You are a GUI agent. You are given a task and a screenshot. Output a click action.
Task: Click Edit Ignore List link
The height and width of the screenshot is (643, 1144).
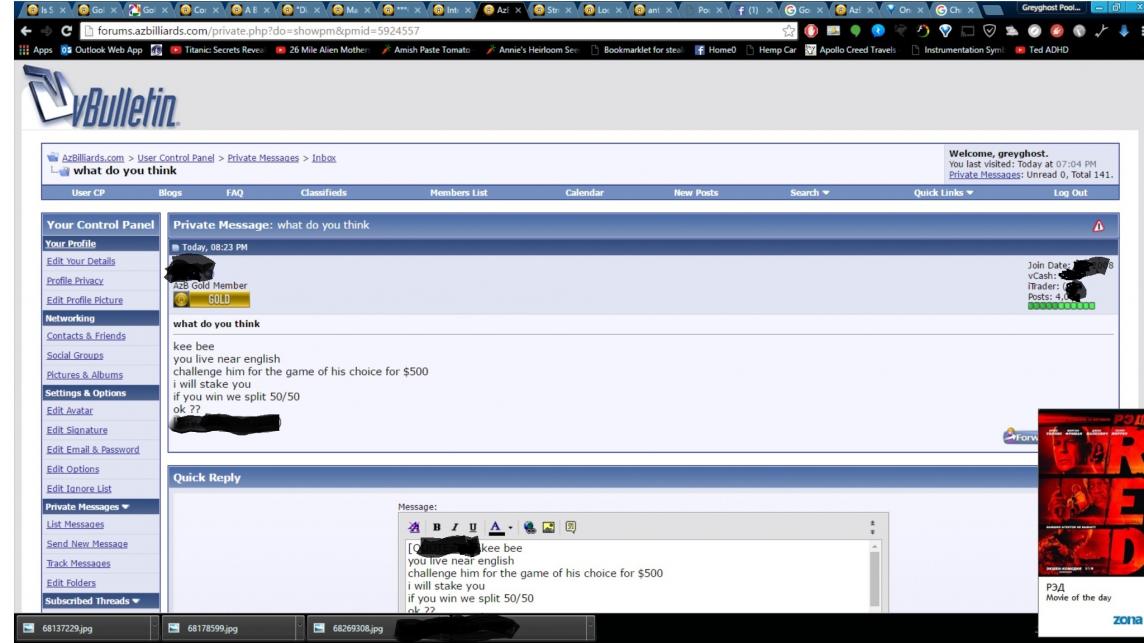[79, 489]
